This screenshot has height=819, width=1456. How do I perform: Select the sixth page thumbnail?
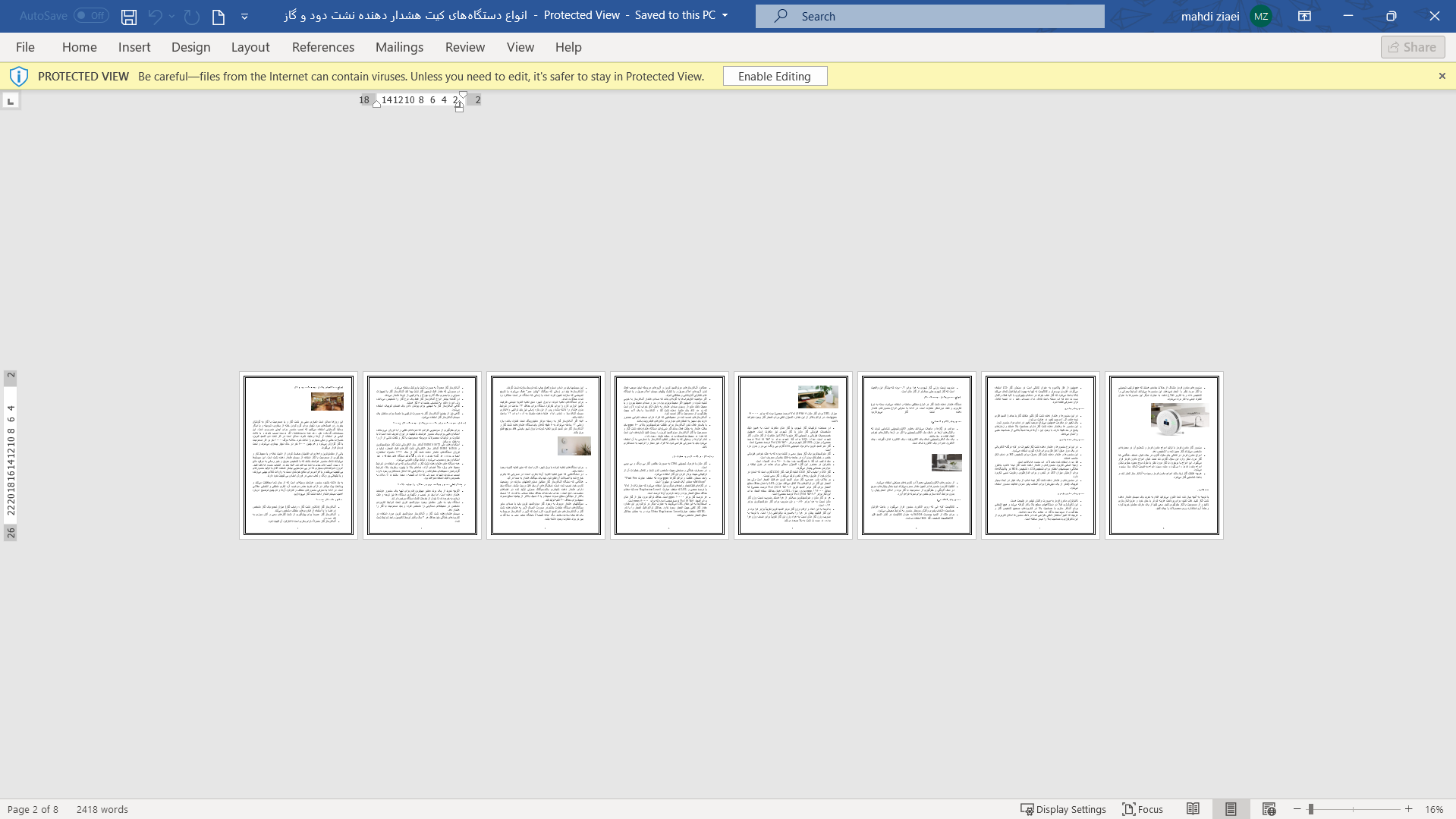tap(917, 455)
